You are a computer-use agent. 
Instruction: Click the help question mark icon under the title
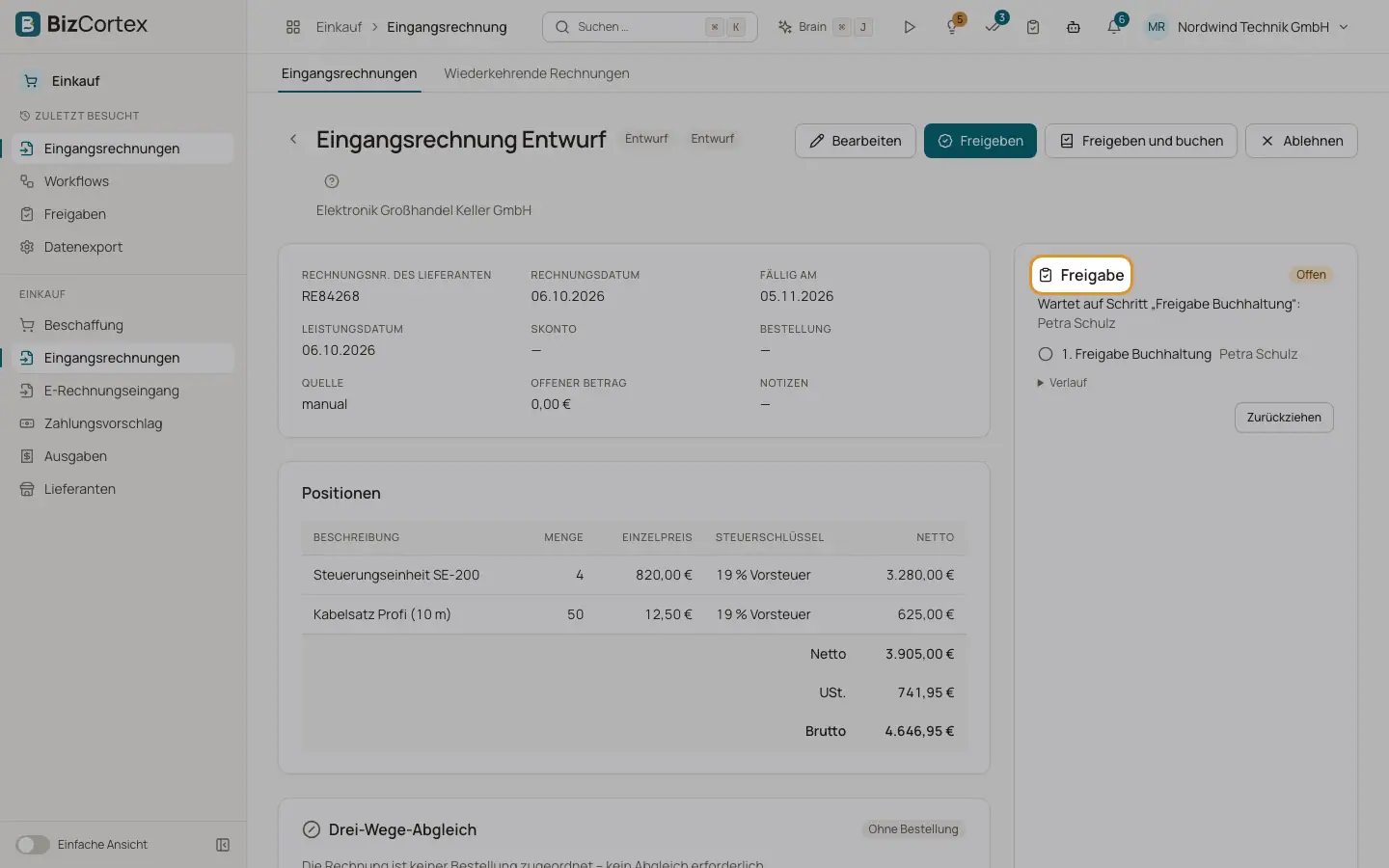click(x=332, y=181)
